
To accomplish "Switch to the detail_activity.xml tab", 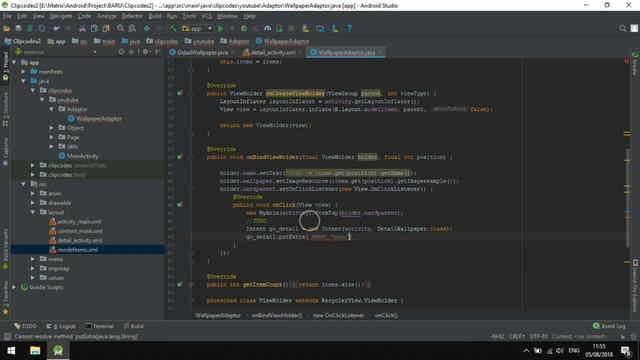I will (273, 53).
